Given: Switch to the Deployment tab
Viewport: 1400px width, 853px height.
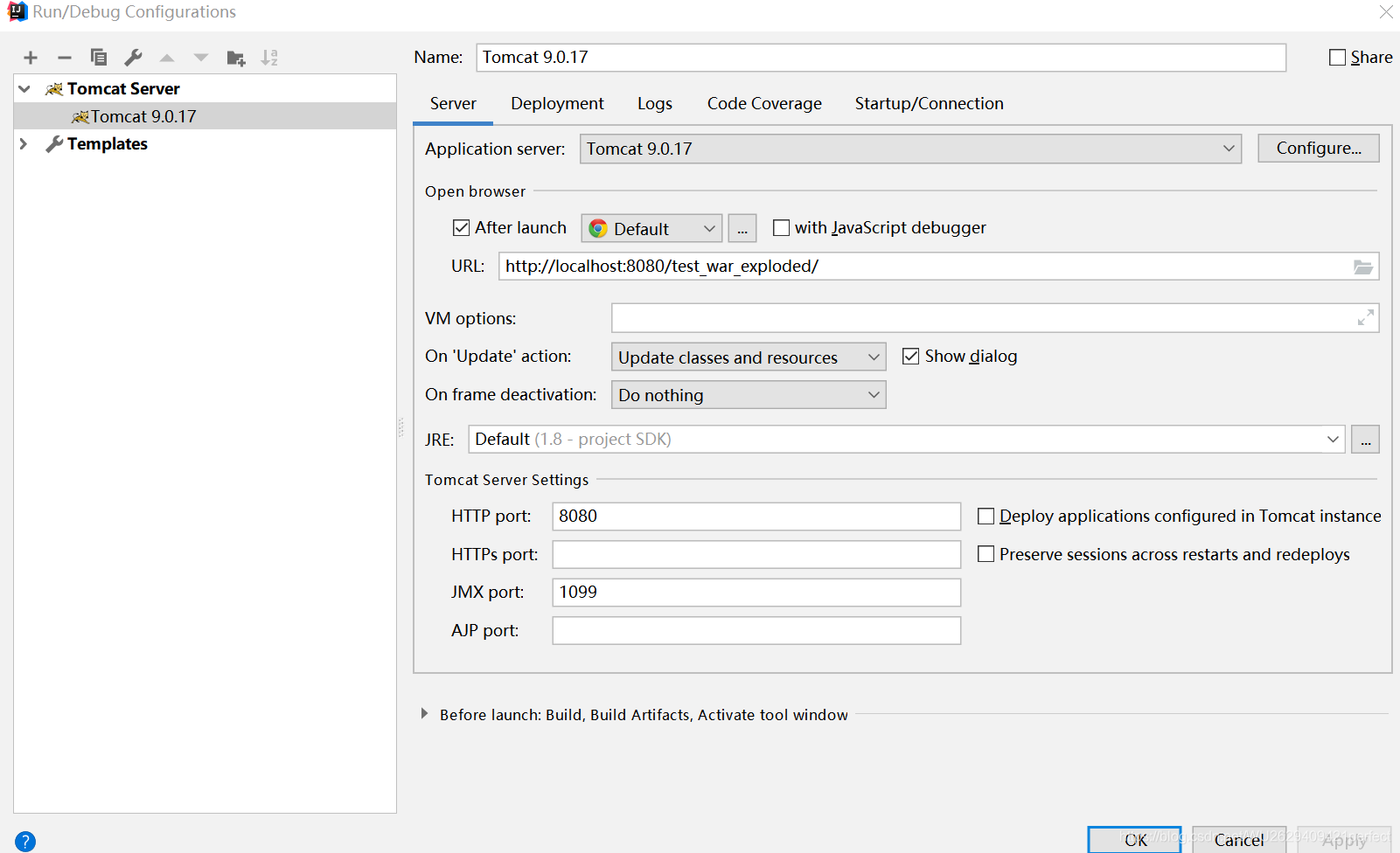Looking at the screenshot, I should (x=557, y=104).
